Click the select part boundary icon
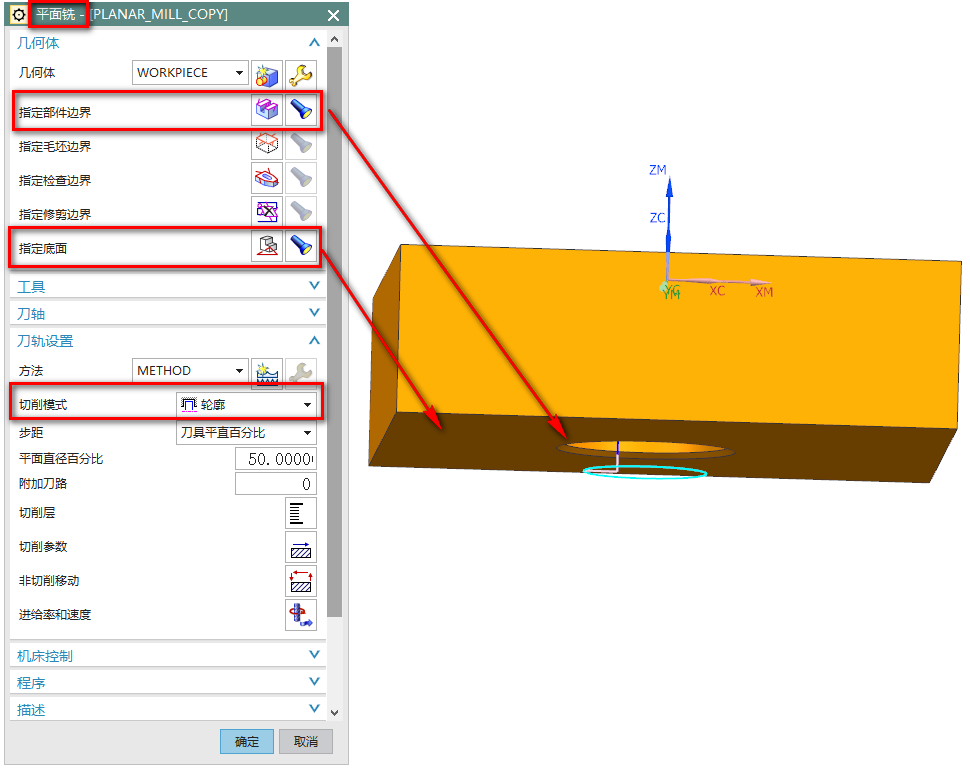 point(267,111)
